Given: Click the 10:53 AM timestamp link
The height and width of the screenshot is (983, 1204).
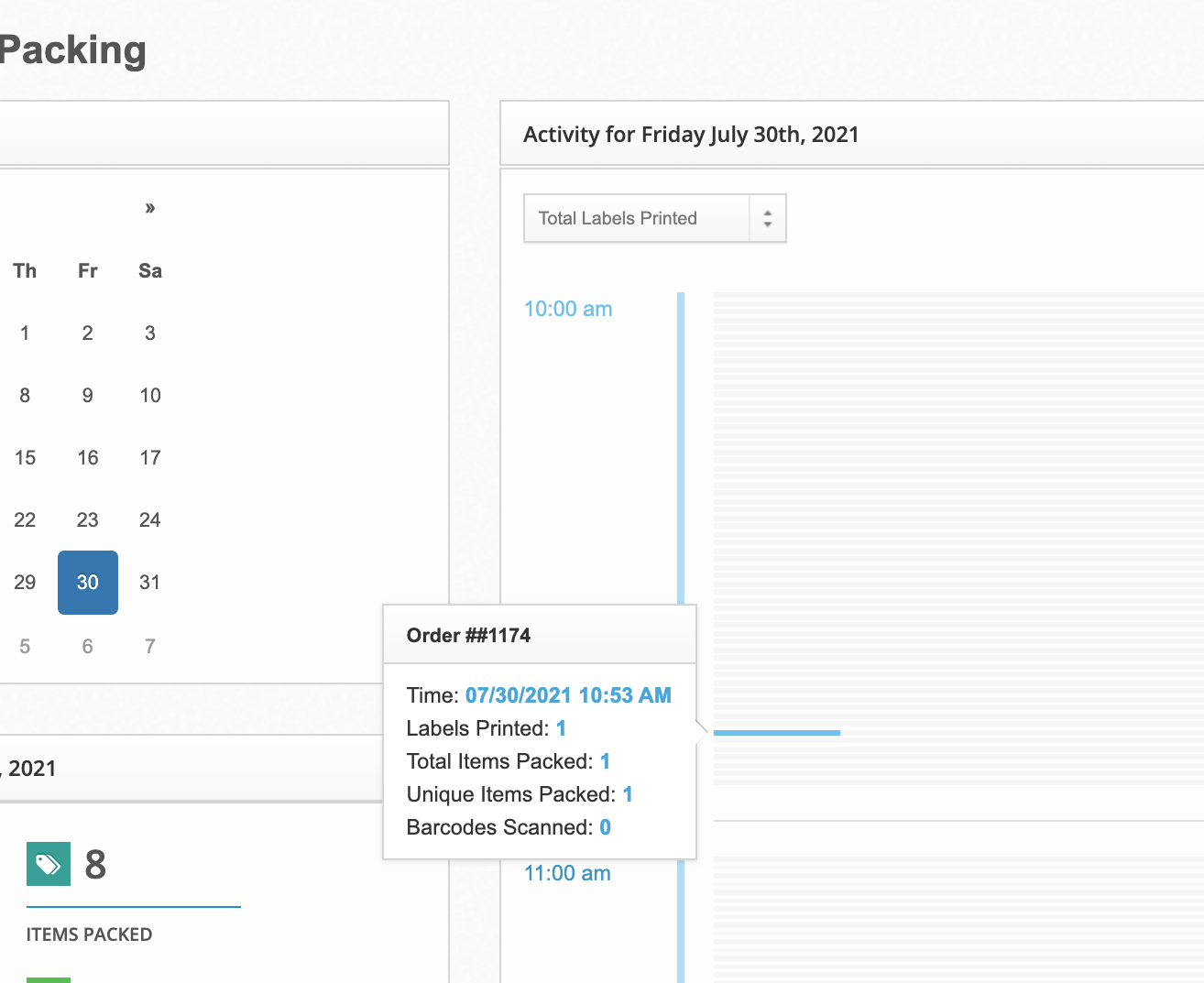Looking at the screenshot, I should (x=568, y=695).
